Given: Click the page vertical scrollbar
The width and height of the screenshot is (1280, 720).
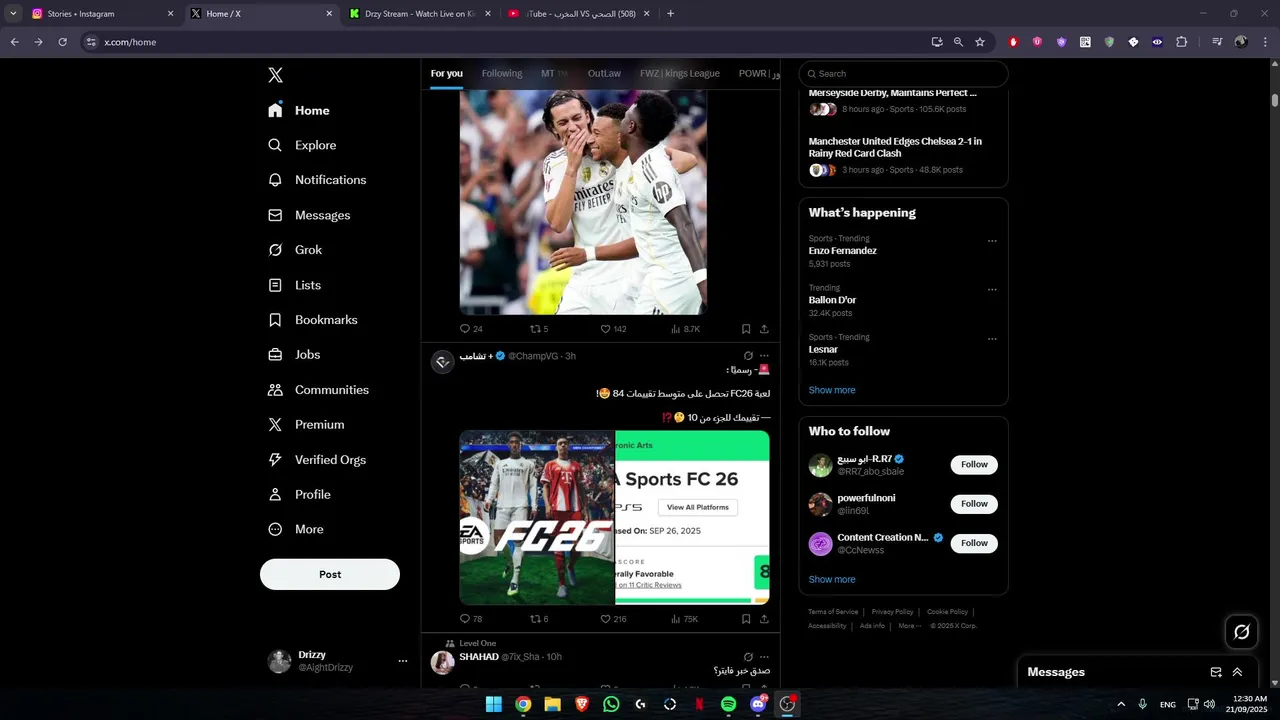Looking at the screenshot, I should 1275,100.
